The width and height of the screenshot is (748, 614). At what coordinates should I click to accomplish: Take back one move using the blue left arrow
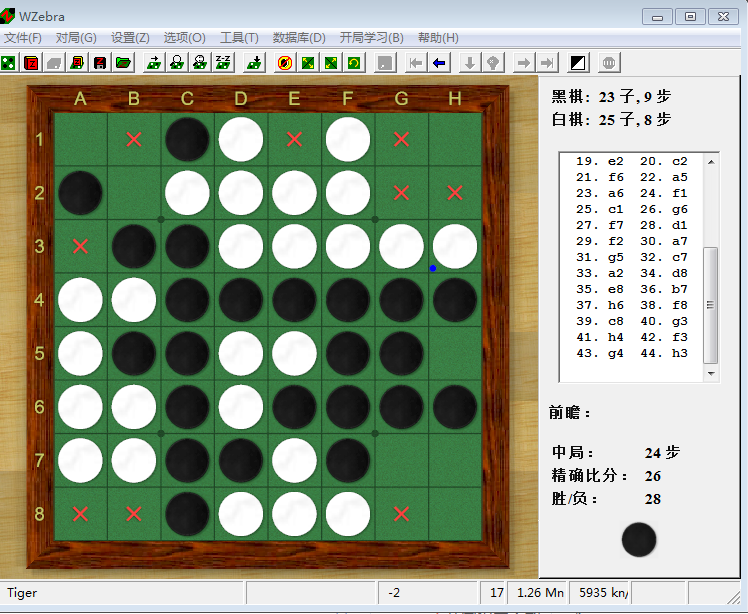439,62
